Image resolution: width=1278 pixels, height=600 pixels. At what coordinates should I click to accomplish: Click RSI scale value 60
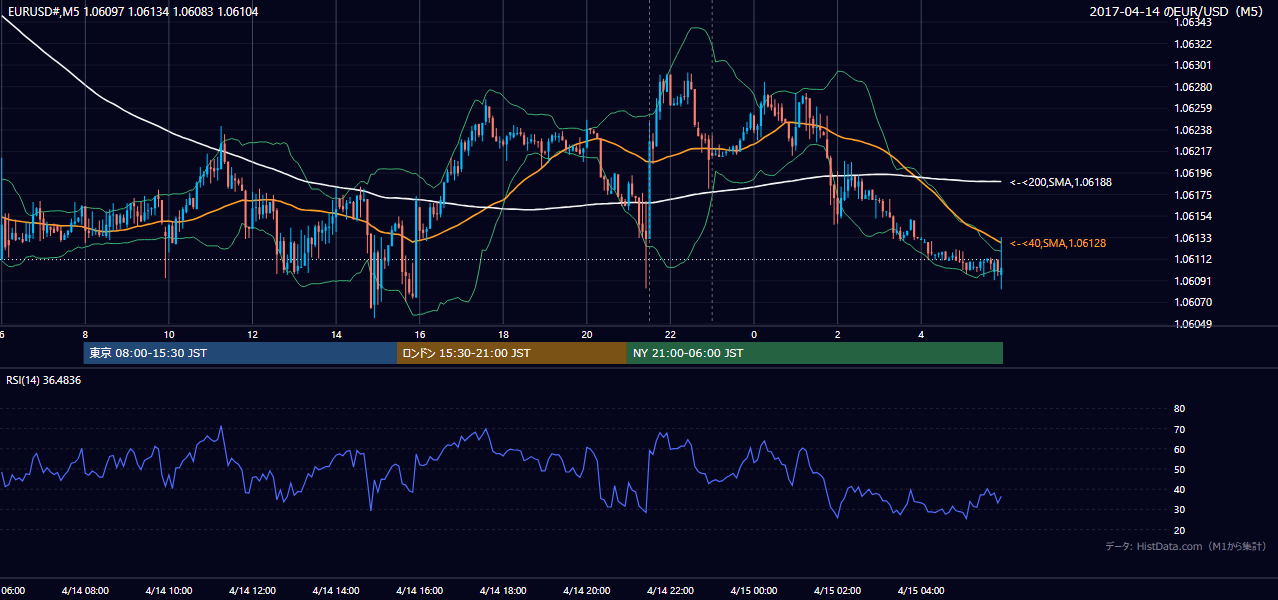click(x=1179, y=450)
